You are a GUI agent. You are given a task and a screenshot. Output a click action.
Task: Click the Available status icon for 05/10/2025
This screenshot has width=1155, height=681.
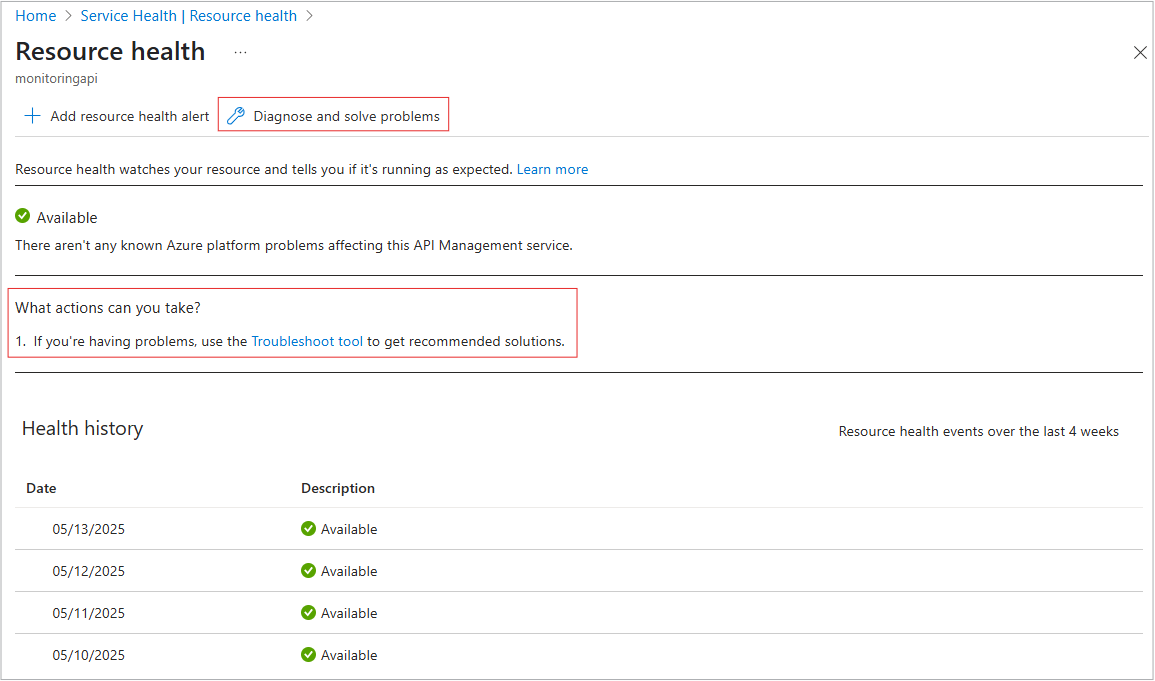(x=308, y=655)
